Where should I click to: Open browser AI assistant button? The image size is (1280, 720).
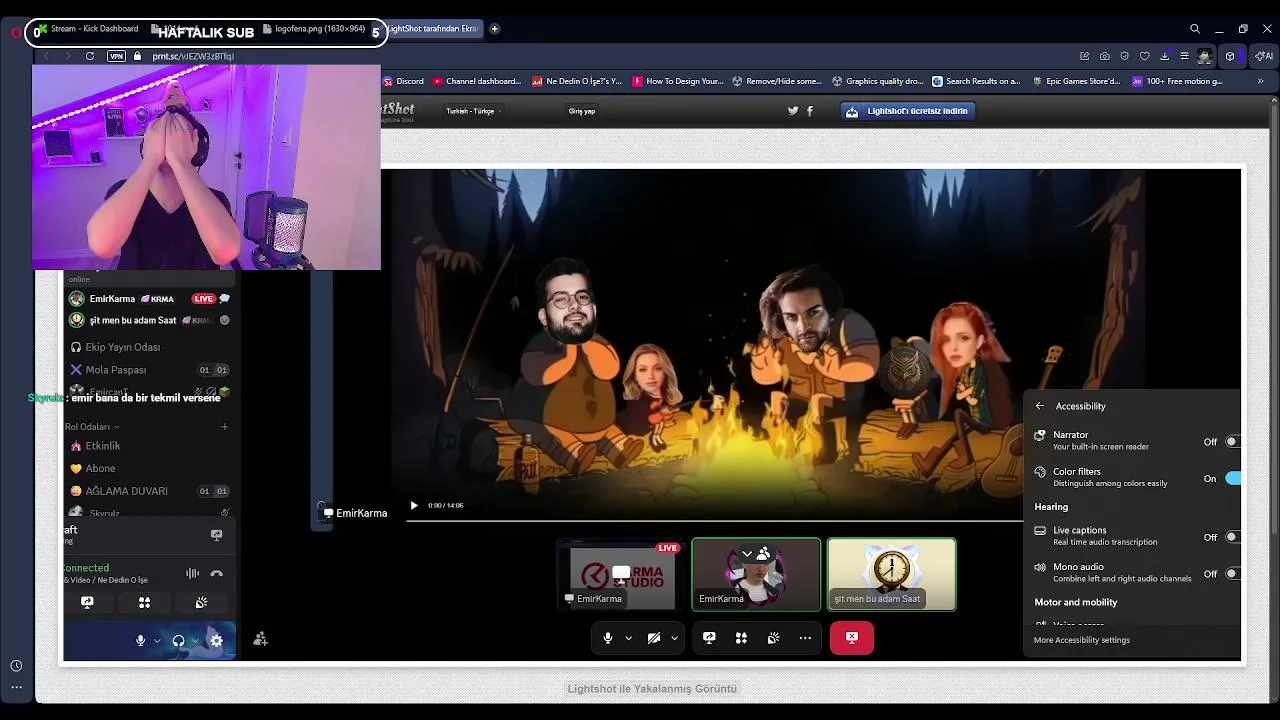pyautogui.click(x=1264, y=56)
